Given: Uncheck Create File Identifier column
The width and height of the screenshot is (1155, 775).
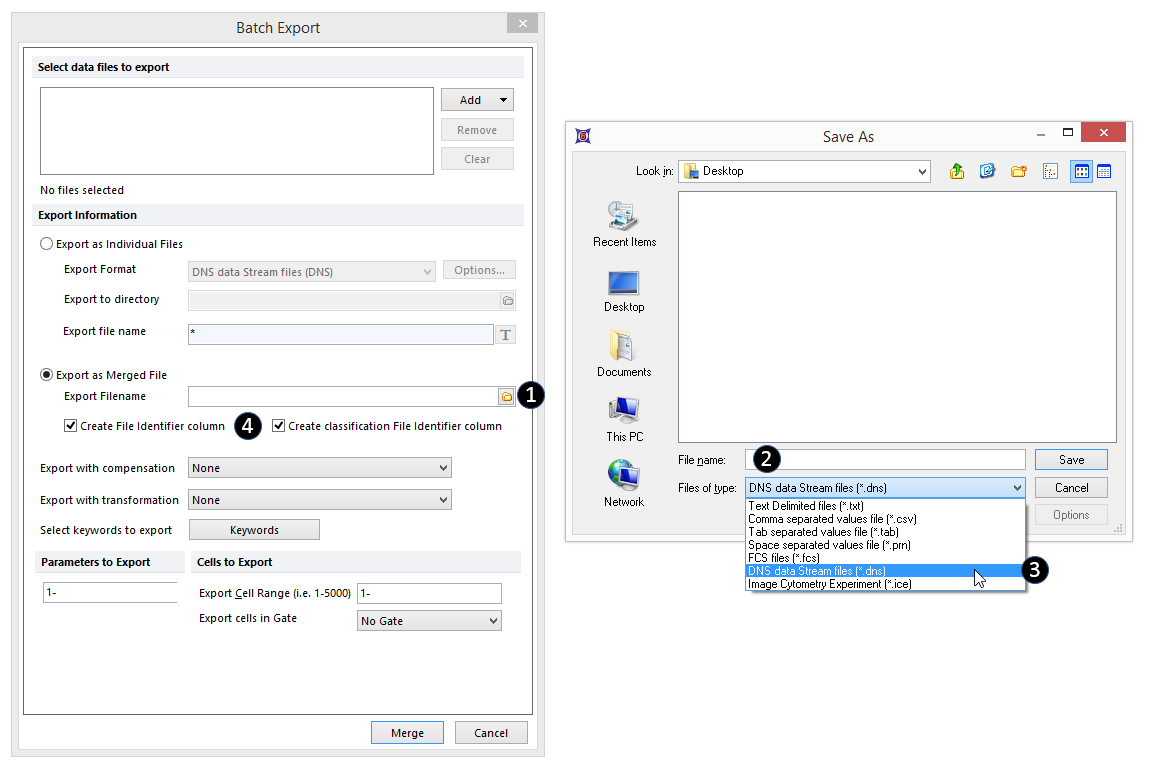Looking at the screenshot, I should tap(70, 426).
